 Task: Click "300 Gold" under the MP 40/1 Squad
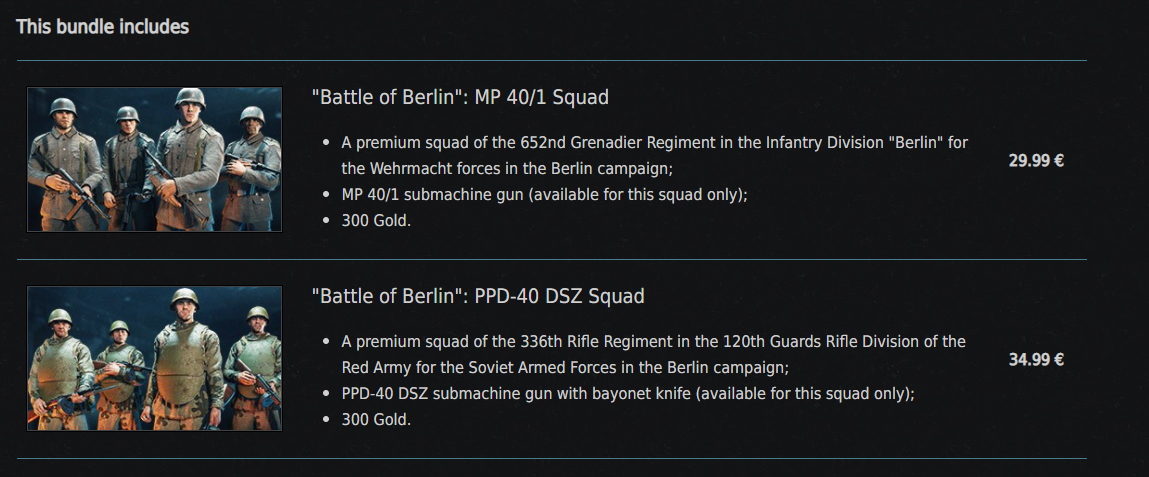376,220
